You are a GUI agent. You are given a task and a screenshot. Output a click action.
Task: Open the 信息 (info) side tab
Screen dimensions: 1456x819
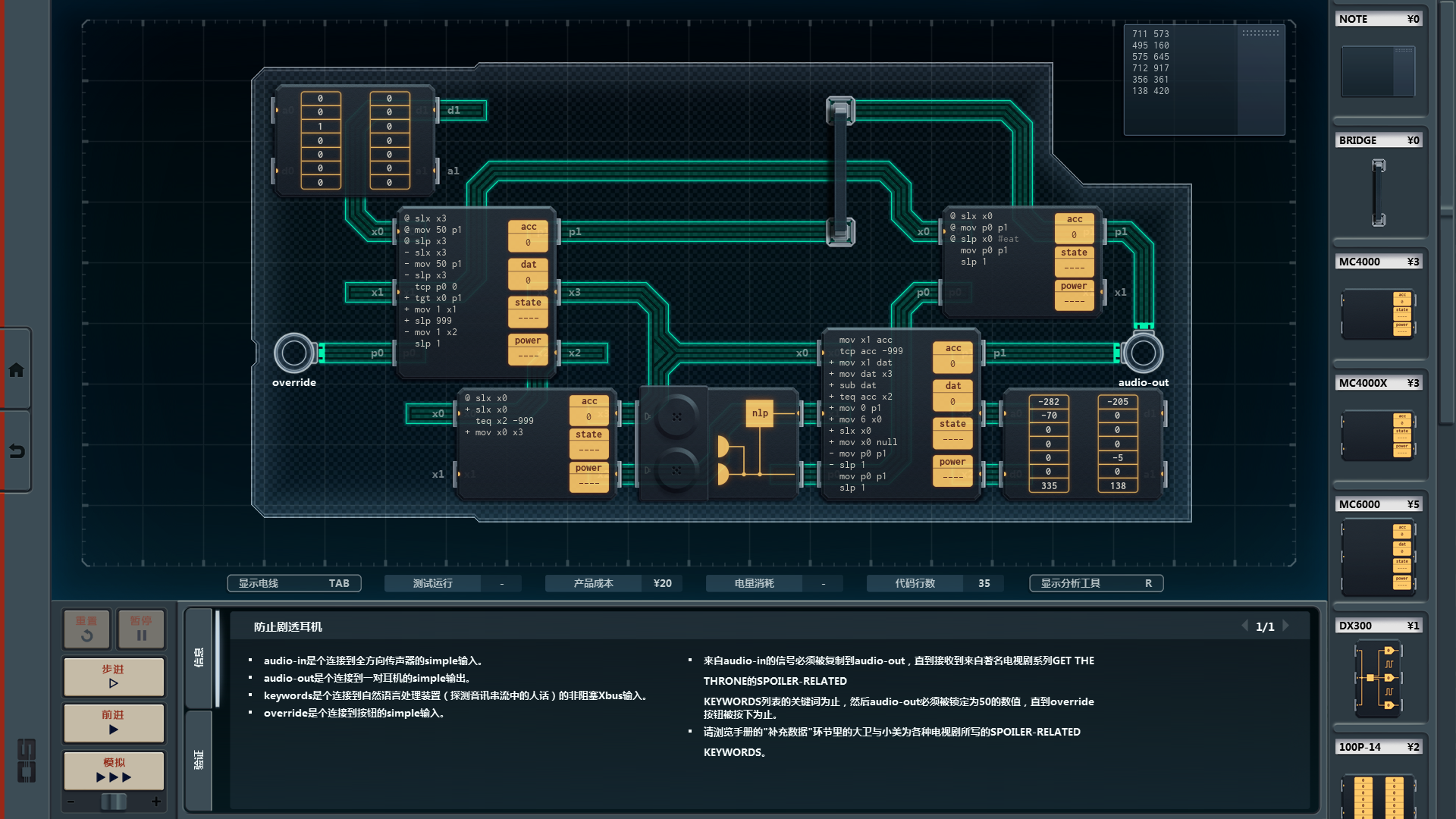click(199, 657)
